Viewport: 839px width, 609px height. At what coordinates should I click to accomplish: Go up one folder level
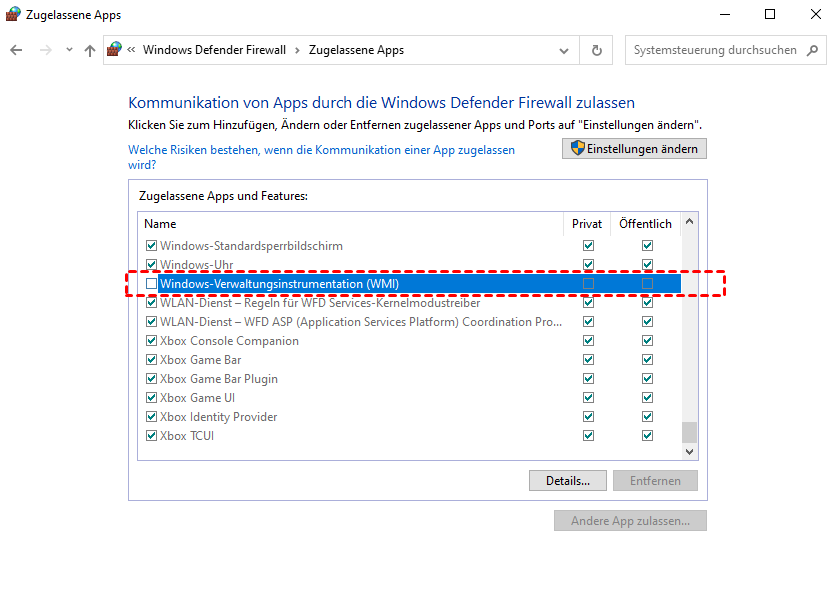pyautogui.click(x=90, y=50)
